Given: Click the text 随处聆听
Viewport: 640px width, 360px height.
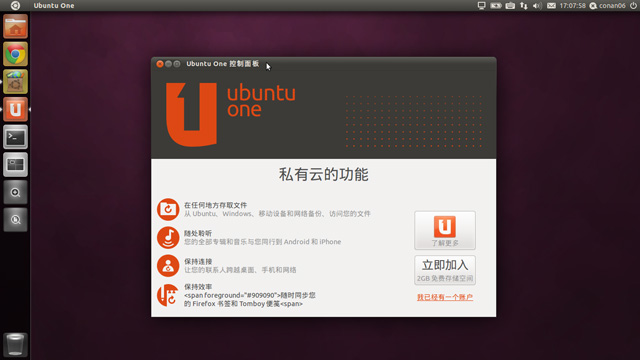Looking at the screenshot, I should (x=198, y=233).
